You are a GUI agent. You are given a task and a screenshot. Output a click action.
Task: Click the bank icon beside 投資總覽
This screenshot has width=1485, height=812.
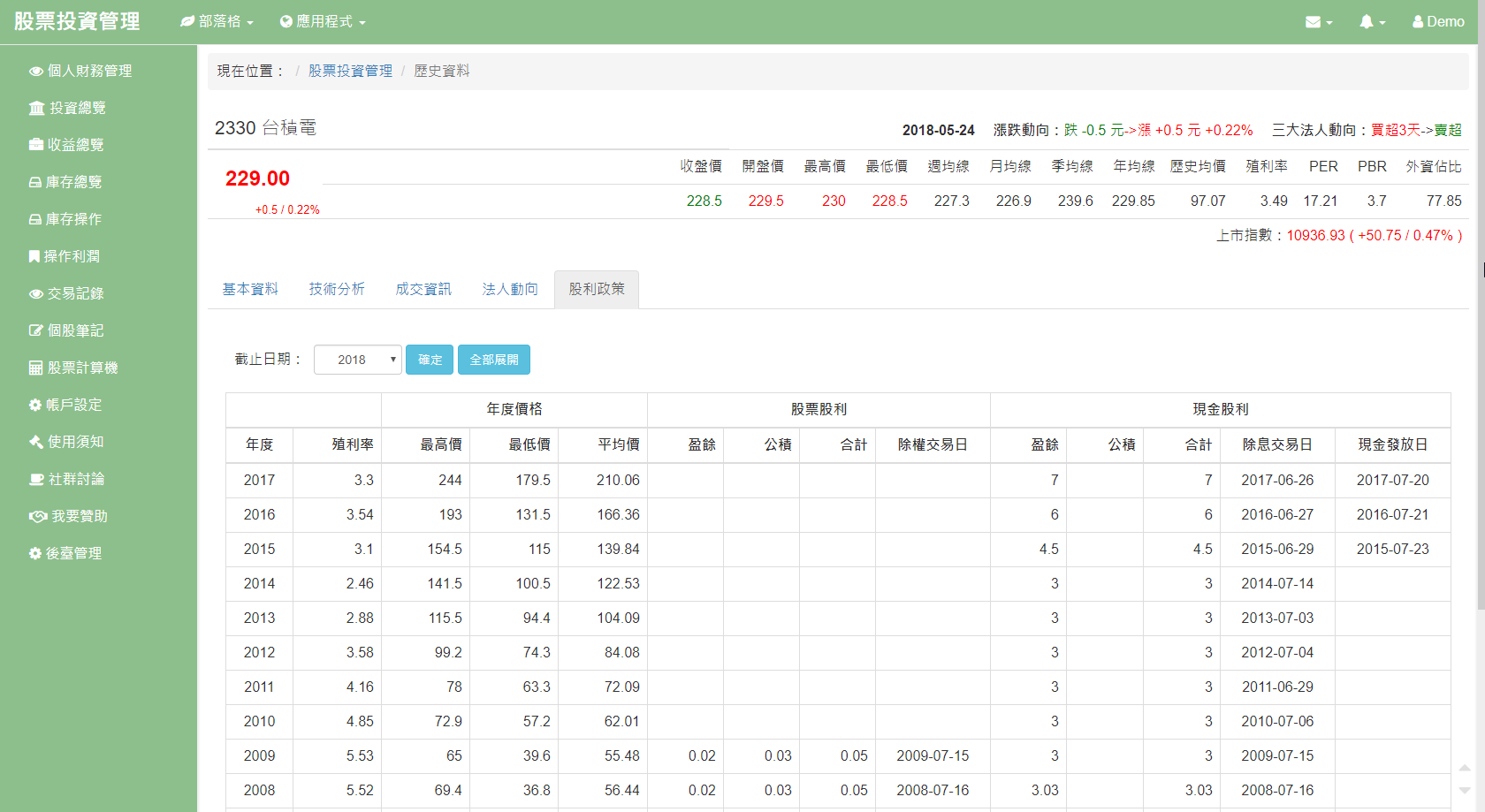[x=36, y=108]
